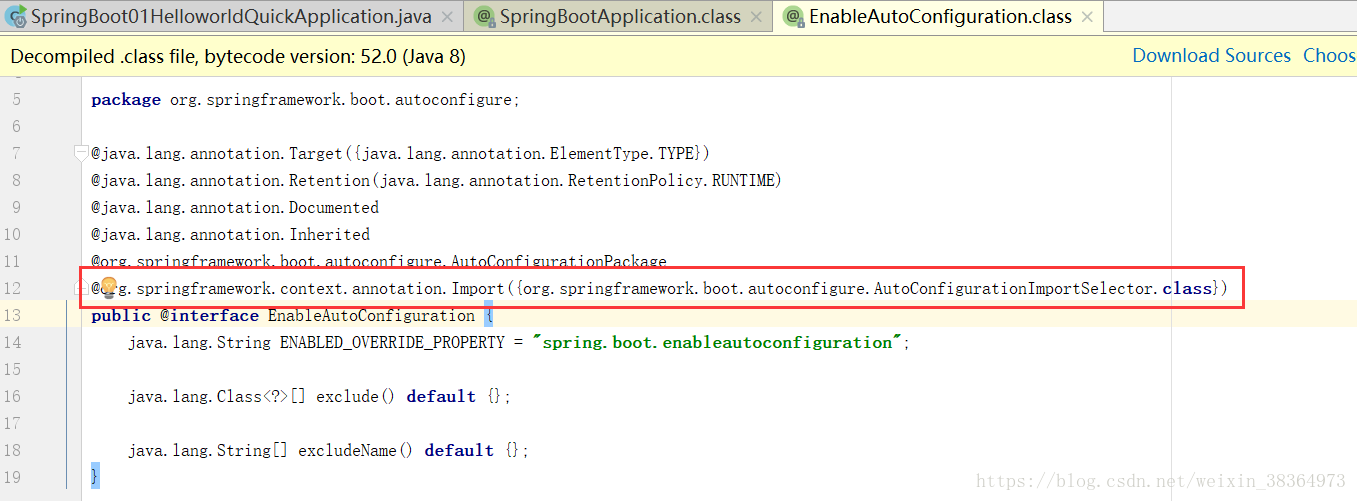The image size is (1357, 501).
Task: Close the EnableAutoConfiguration.class tab
Action: (1087, 17)
